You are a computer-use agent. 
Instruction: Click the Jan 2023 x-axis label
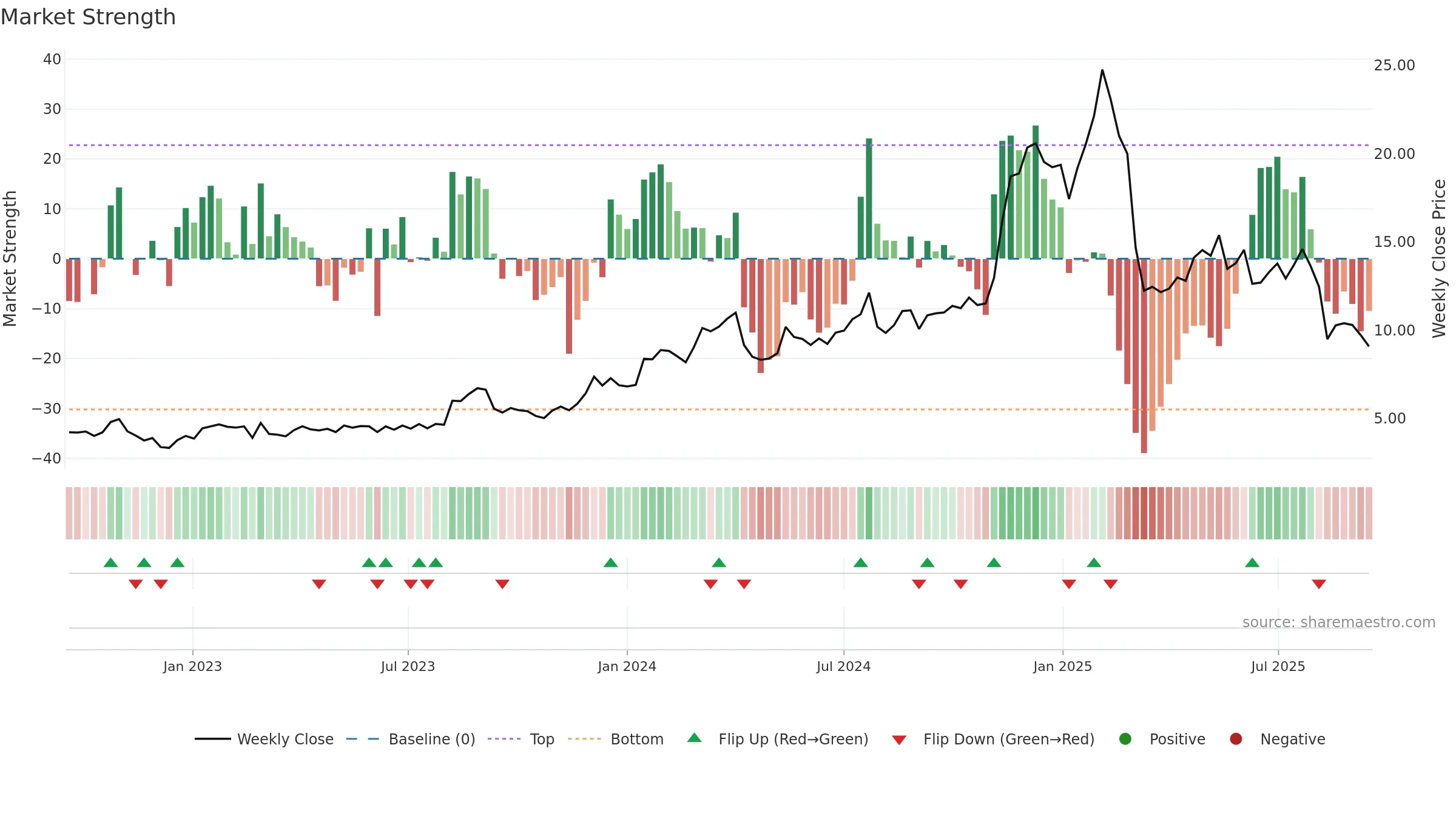click(x=192, y=666)
